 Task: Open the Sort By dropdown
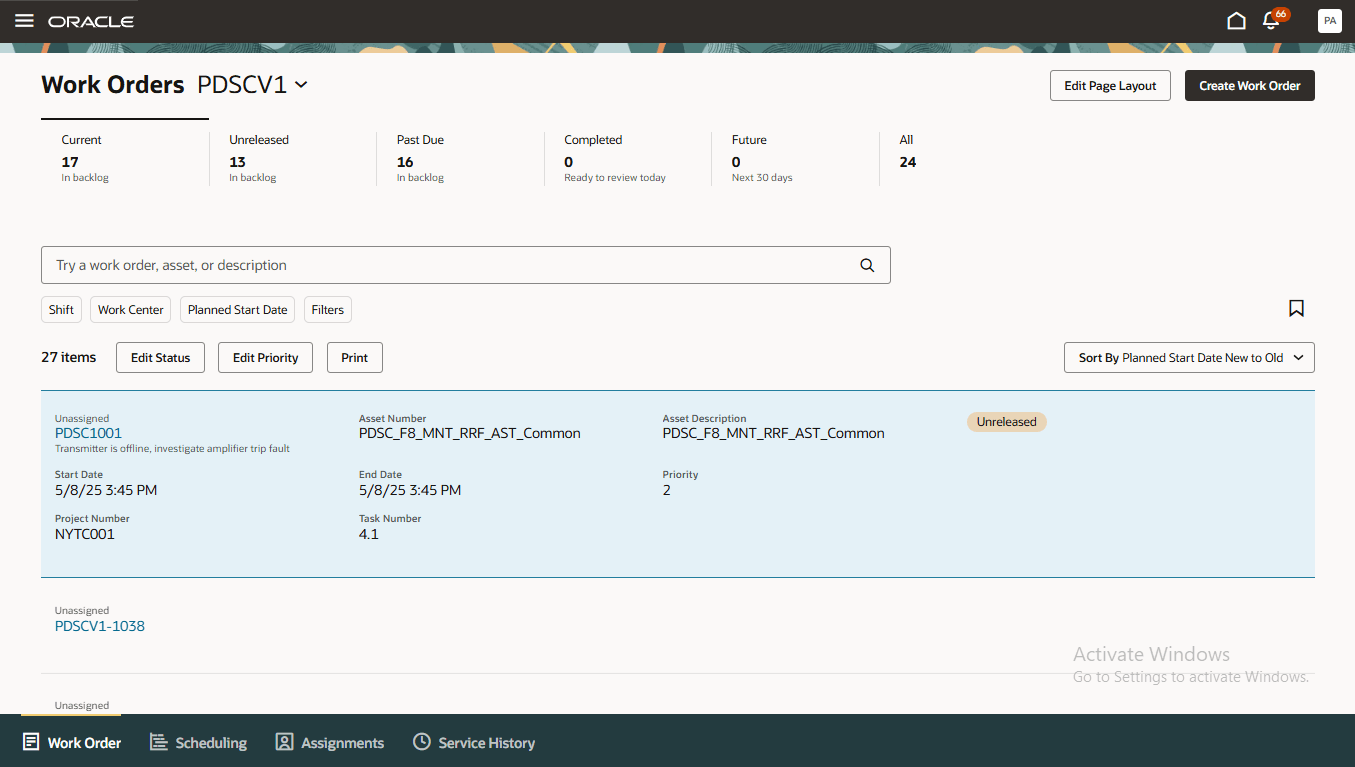1188,357
